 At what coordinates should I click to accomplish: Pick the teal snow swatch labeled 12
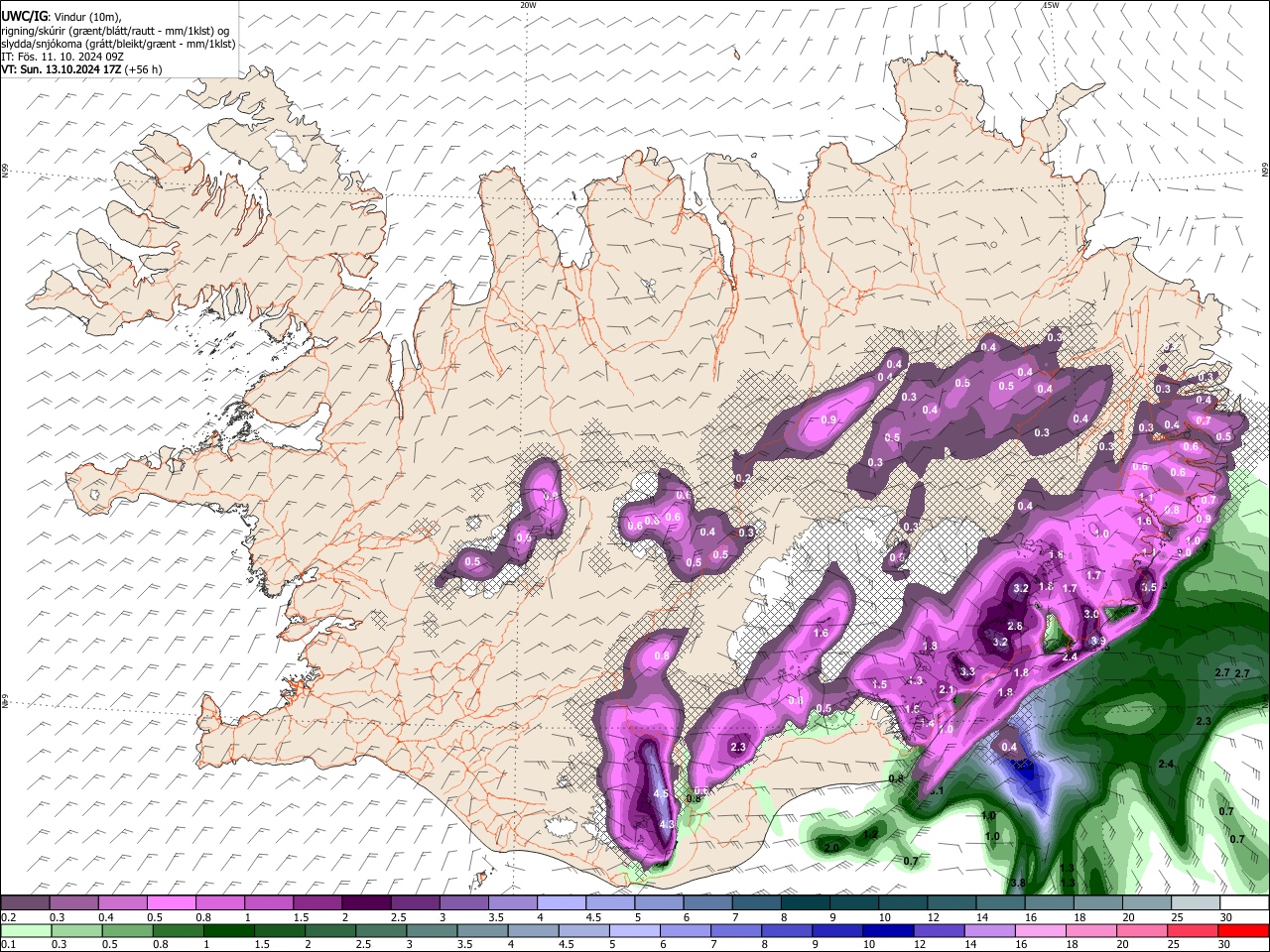[952, 903]
